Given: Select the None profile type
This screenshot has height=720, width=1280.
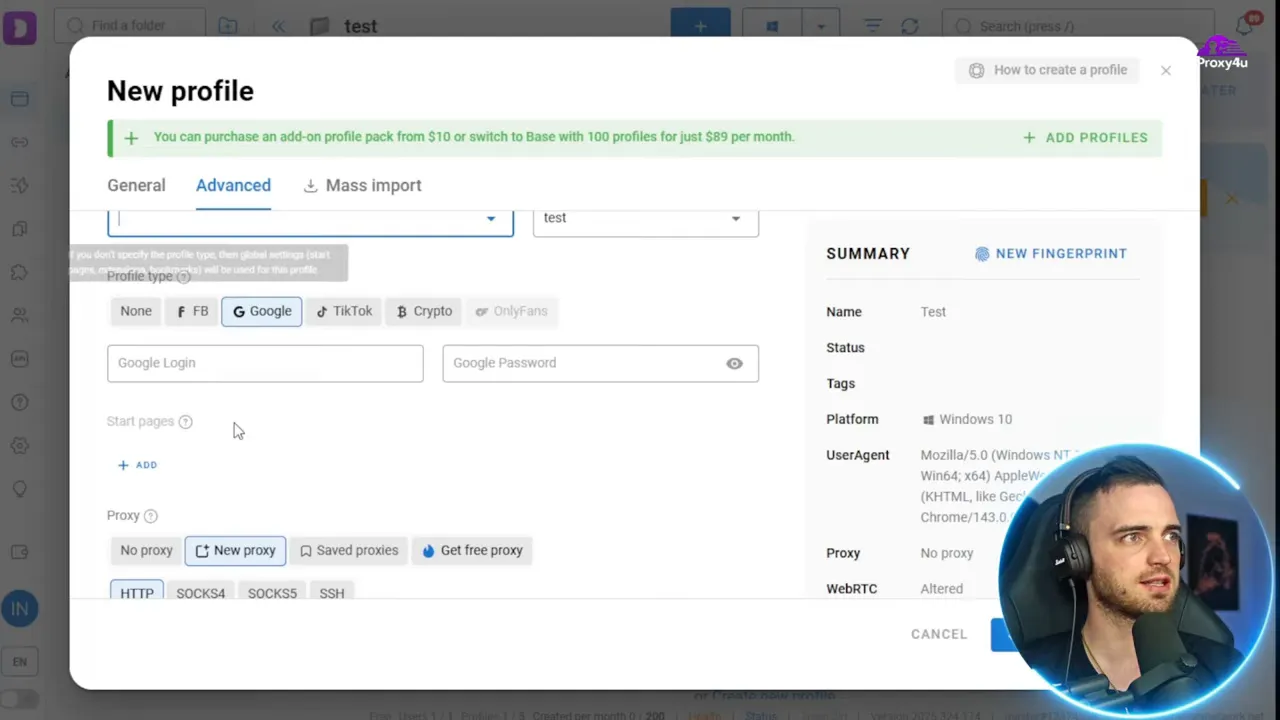Looking at the screenshot, I should click(x=135, y=311).
